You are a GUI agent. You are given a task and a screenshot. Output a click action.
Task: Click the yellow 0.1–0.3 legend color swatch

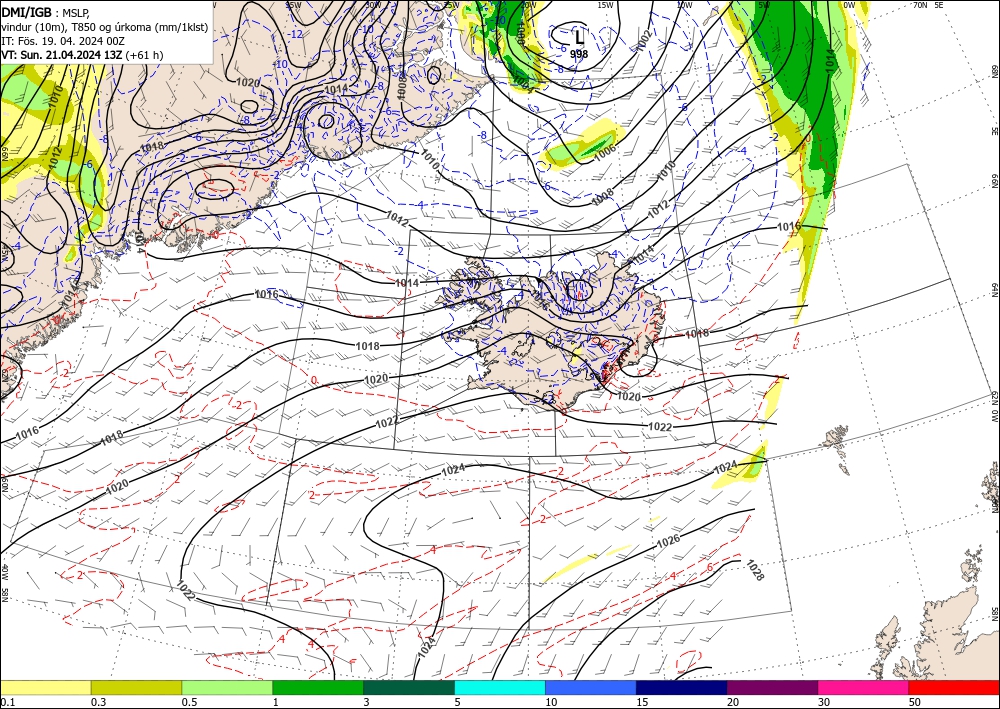(45, 687)
